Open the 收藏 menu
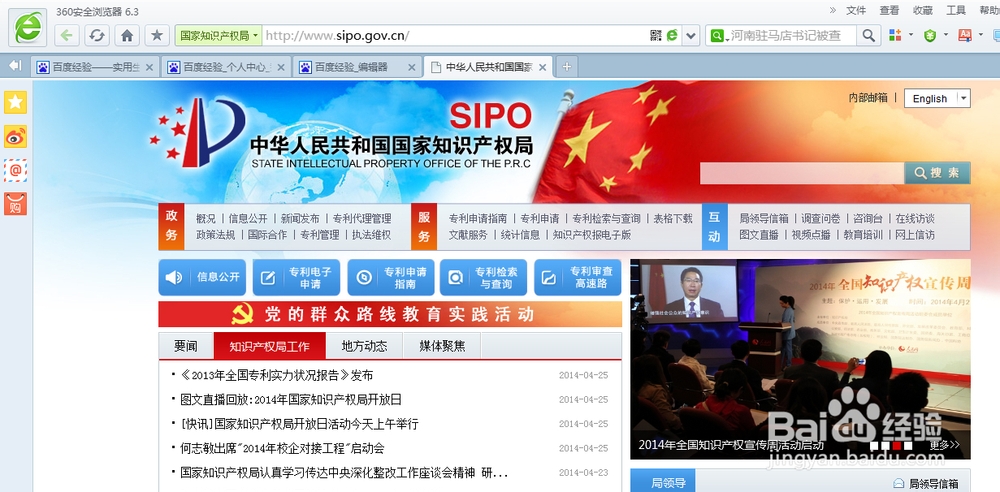The image size is (1000, 492). click(x=922, y=10)
